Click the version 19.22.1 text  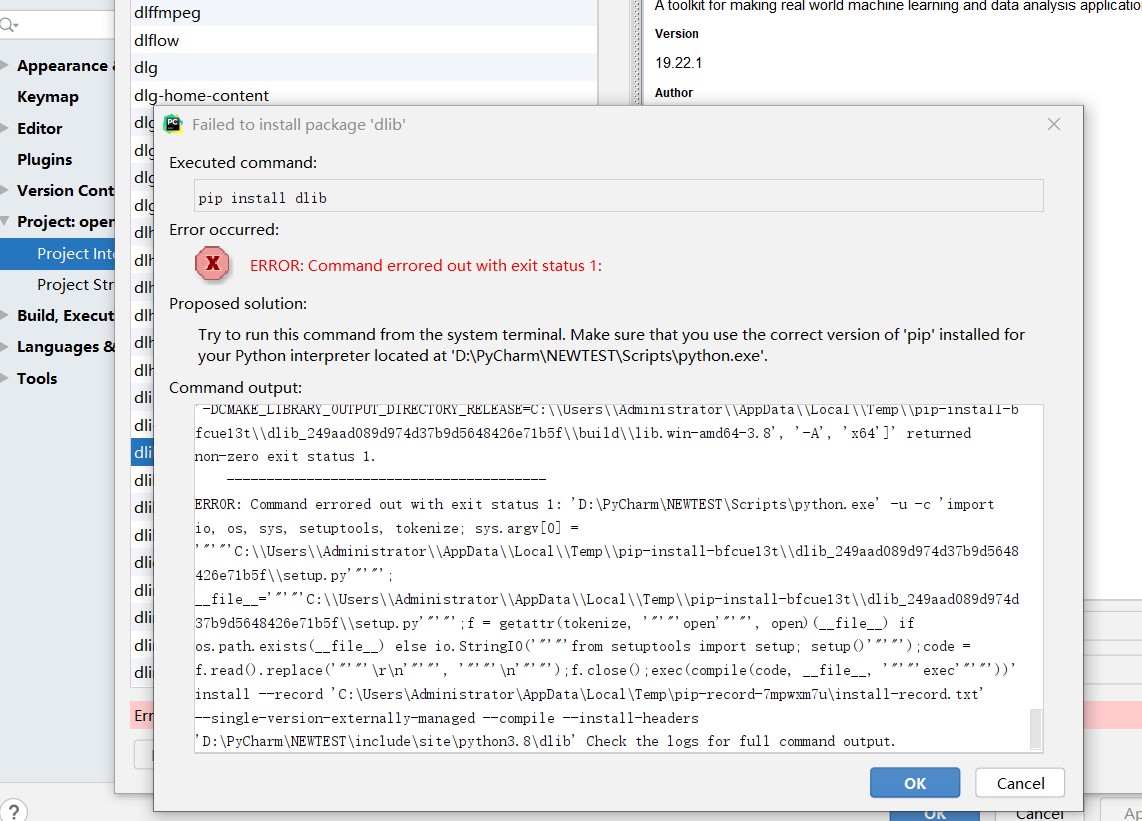(x=678, y=63)
